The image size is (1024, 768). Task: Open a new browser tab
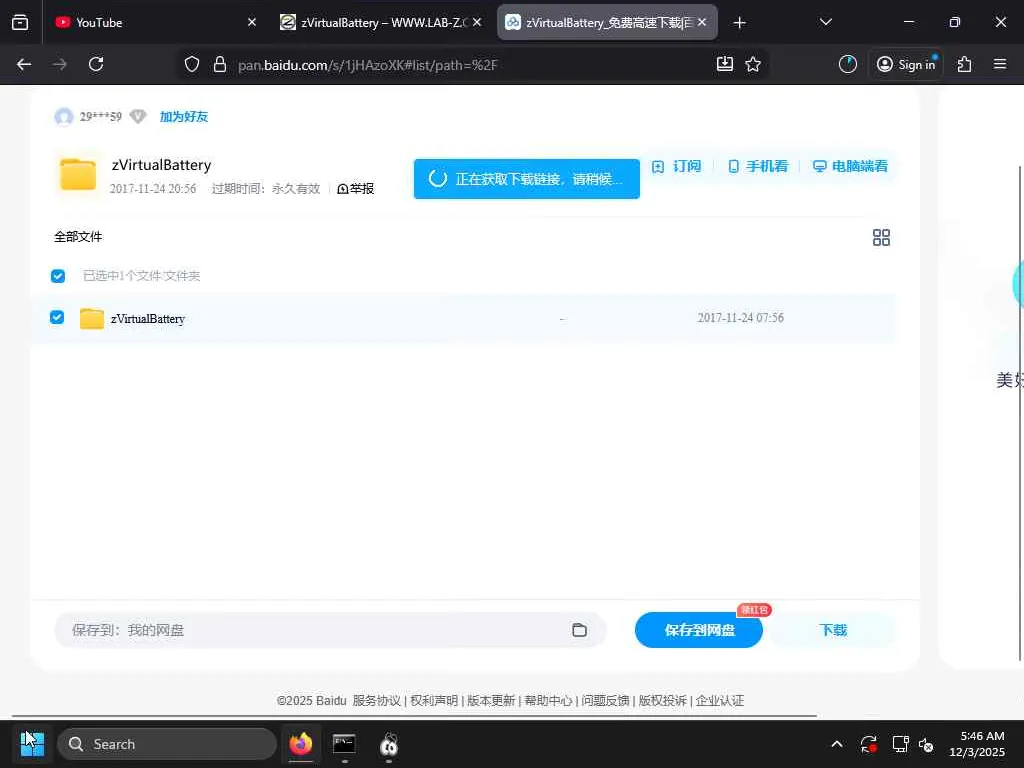pyautogui.click(x=739, y=23)
